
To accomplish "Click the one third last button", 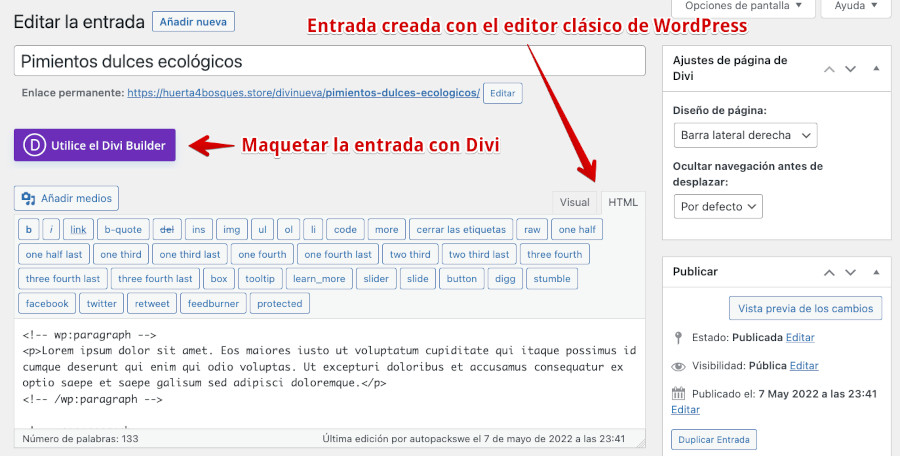I will click(x=189, y=254).
